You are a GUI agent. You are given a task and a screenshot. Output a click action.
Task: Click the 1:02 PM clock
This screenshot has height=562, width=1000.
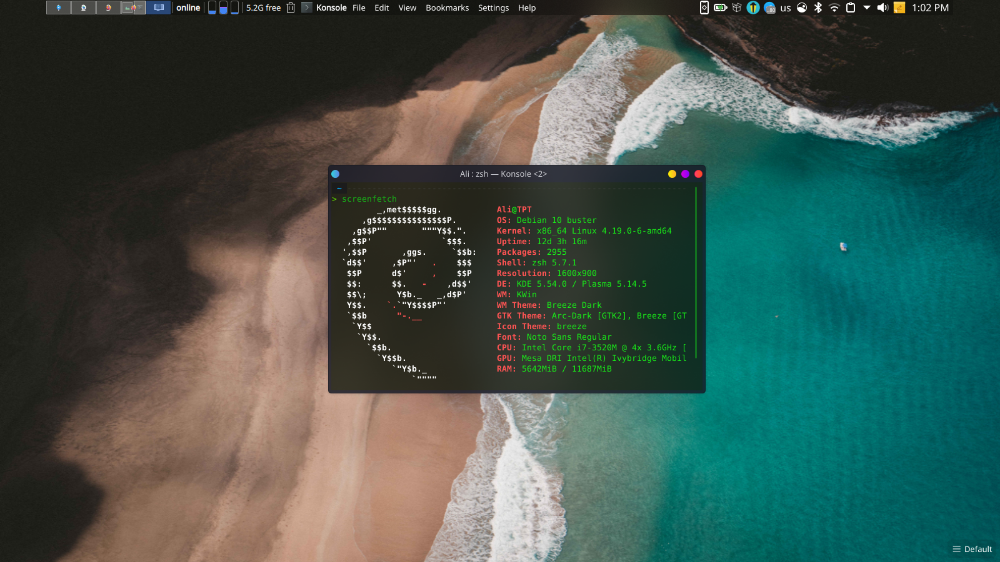[931, 8]
